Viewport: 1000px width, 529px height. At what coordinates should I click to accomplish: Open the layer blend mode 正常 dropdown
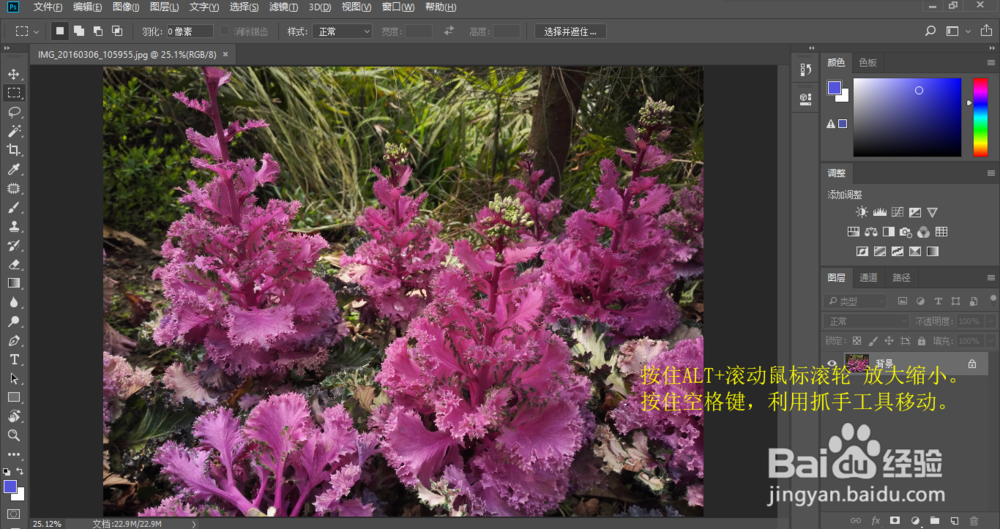coord(865,322)
